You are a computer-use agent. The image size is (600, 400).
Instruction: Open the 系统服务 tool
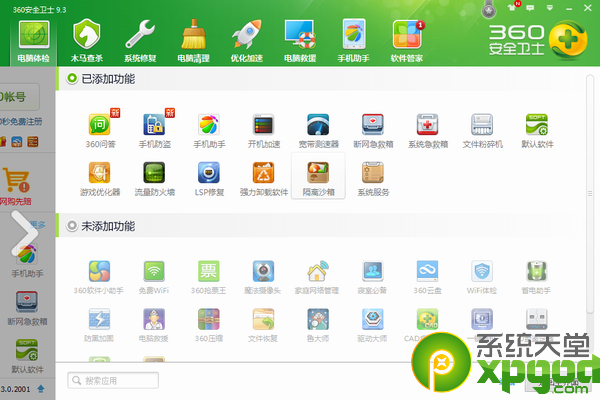click(373, 178)
